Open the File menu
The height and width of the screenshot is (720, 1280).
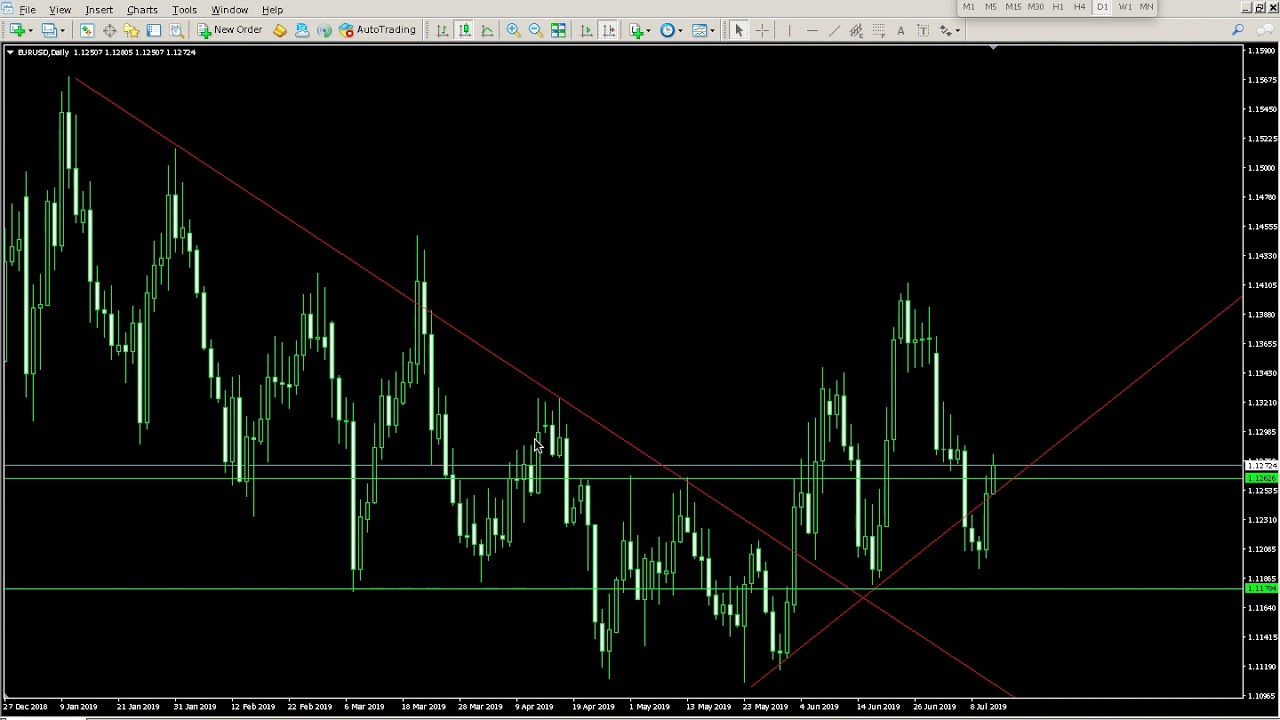click(x=28, y=10)
